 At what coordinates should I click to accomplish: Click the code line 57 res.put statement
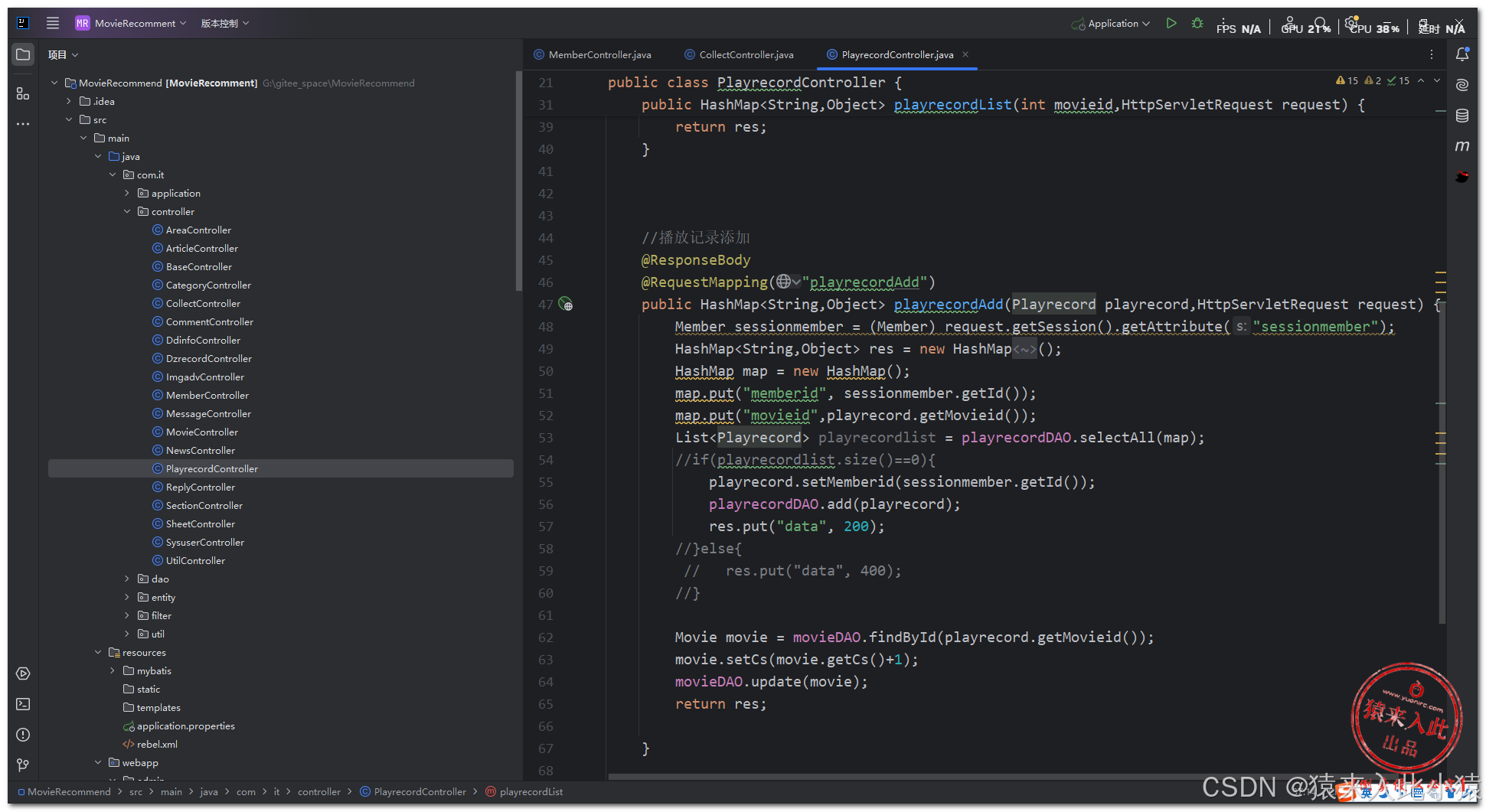pos(796,527)
